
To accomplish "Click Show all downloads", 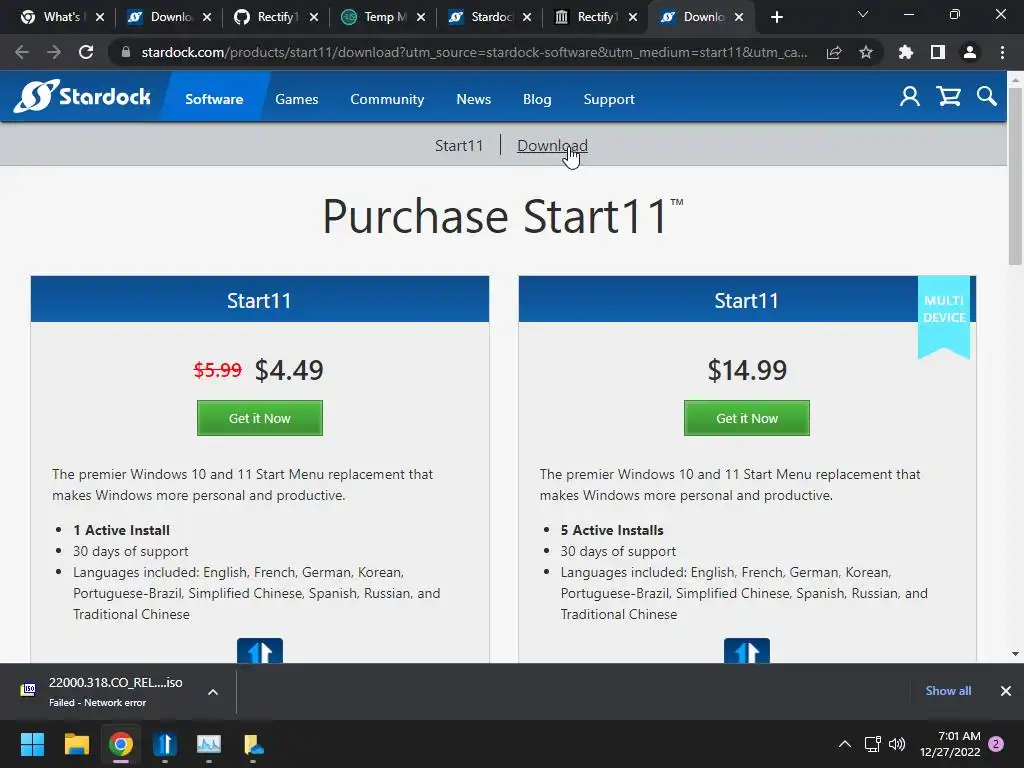I will coord(948,690).
